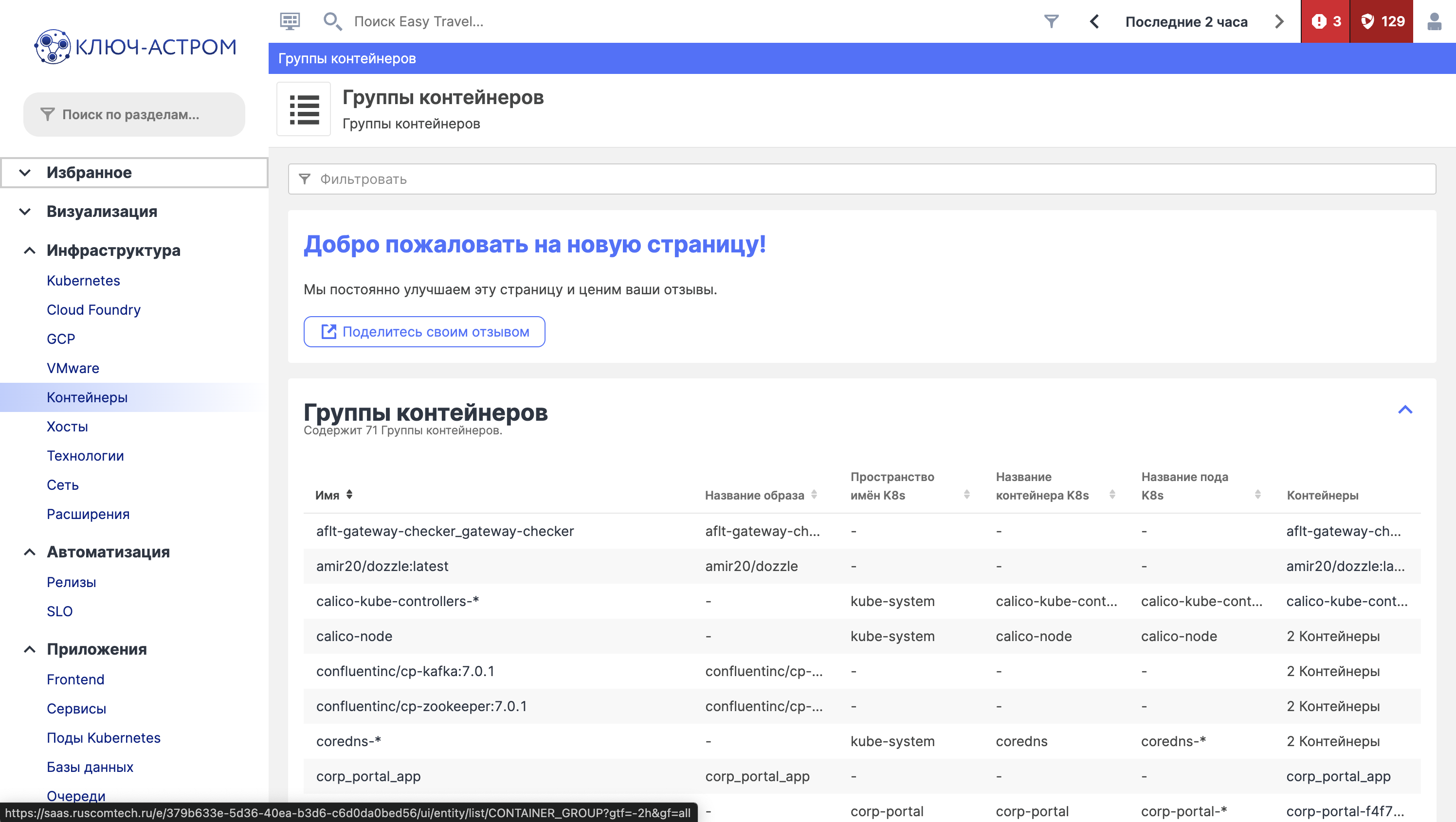
Task: Open the user profile icon
Action: point(1434,21)
